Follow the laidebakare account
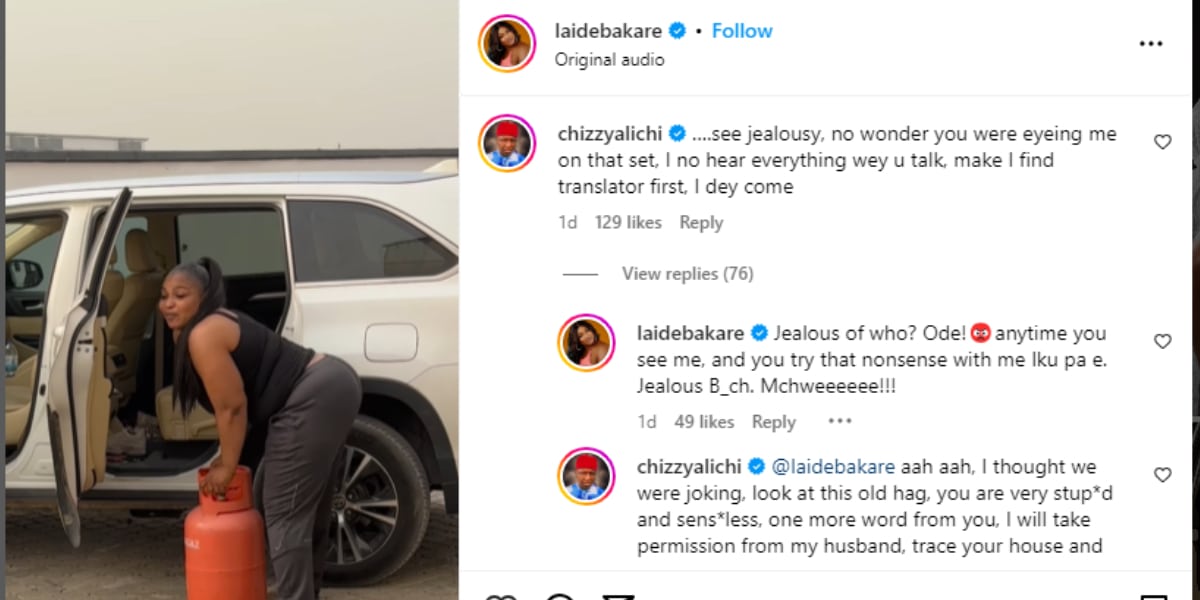Viewport: 1200px width, 600px height. tap(742, 31)
